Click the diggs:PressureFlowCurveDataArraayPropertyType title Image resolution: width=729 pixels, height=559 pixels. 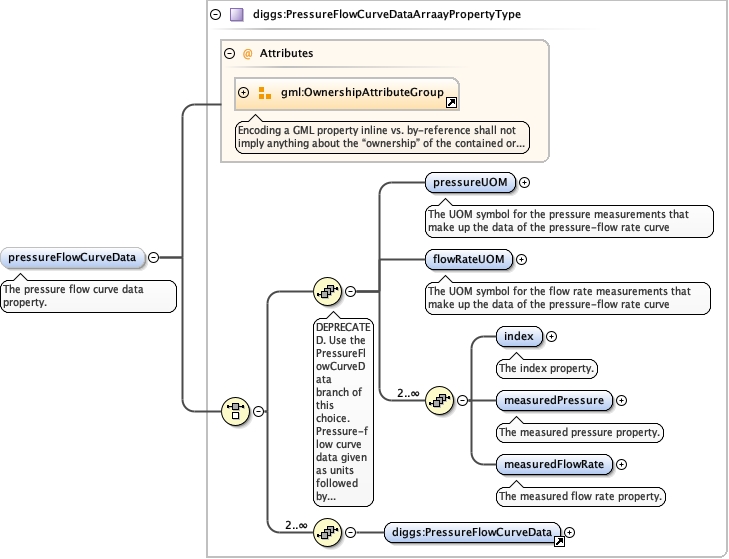(387, 14)
